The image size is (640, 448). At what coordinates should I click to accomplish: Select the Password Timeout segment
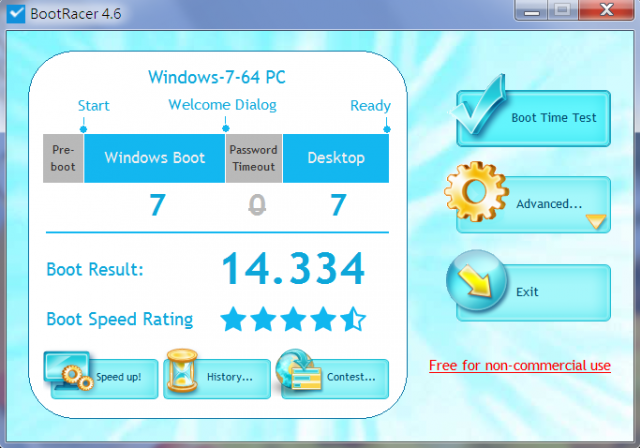253,158
